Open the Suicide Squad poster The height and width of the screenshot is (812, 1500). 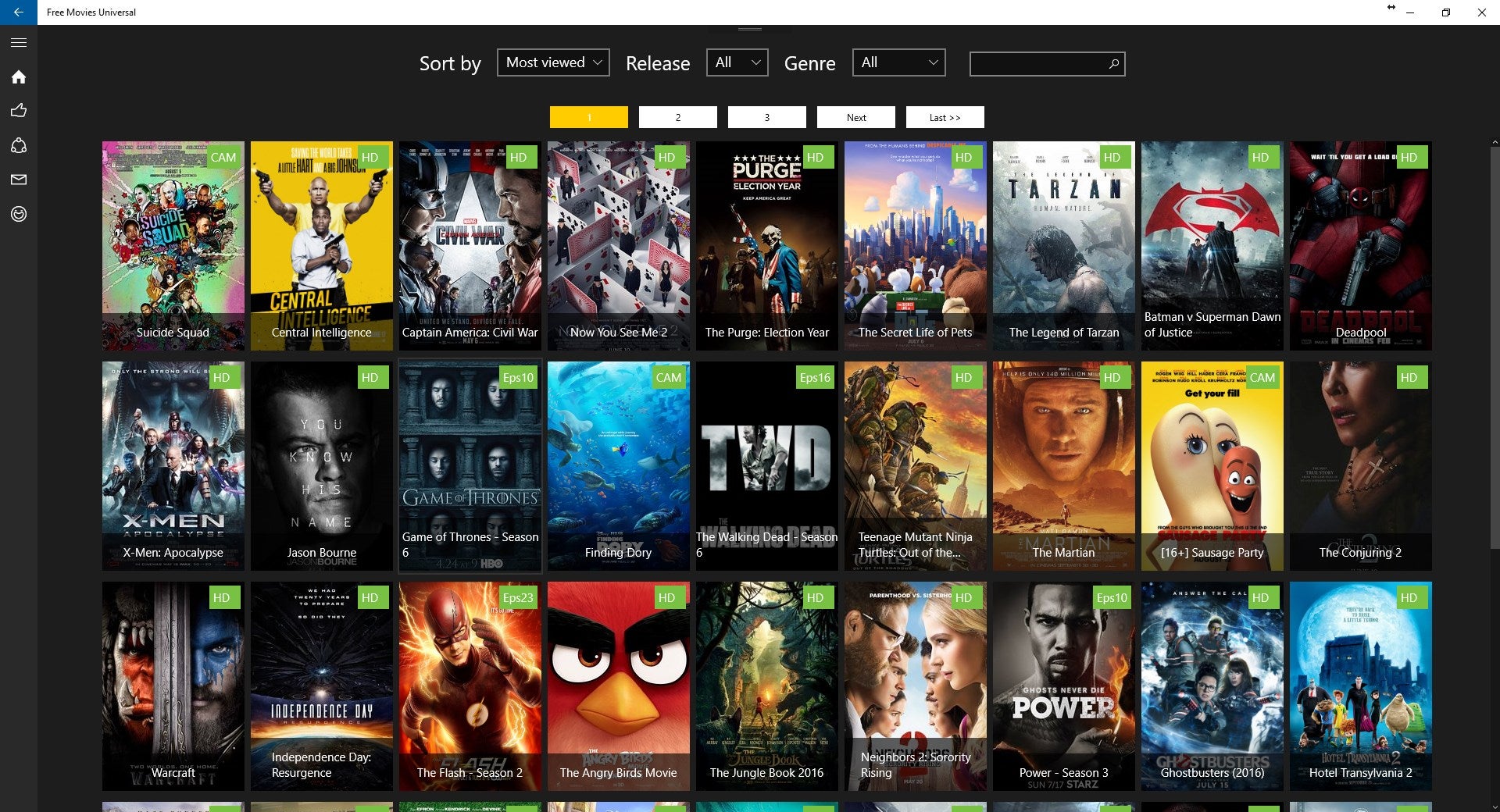click(173, 246)
